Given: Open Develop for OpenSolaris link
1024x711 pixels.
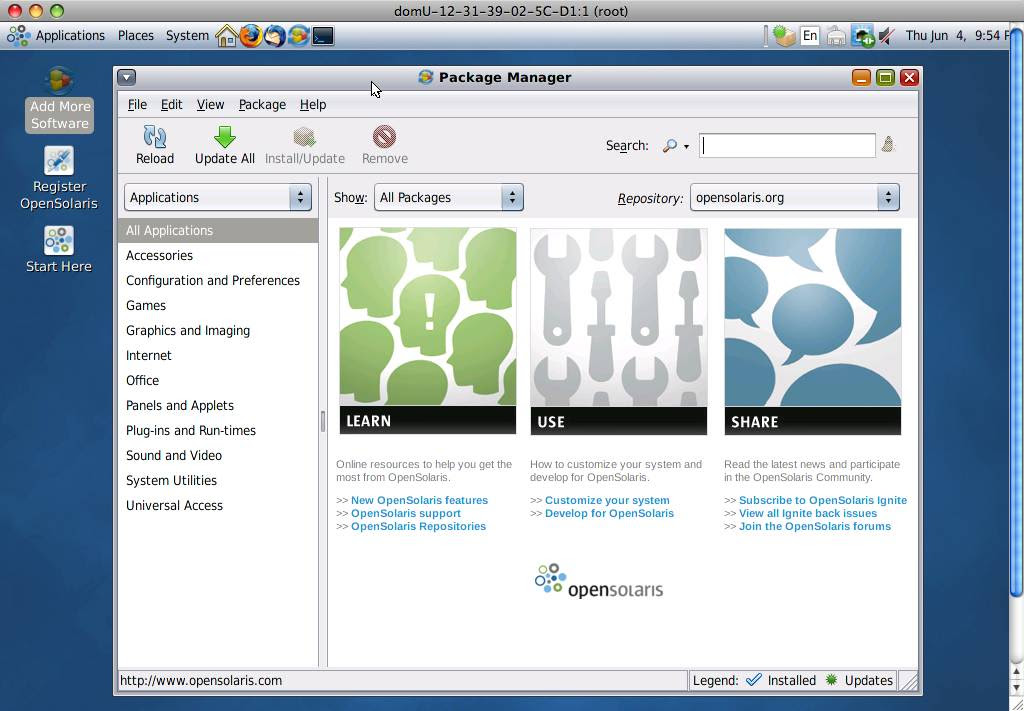Looking at the screenshot, I should click(x=609, y=513).
